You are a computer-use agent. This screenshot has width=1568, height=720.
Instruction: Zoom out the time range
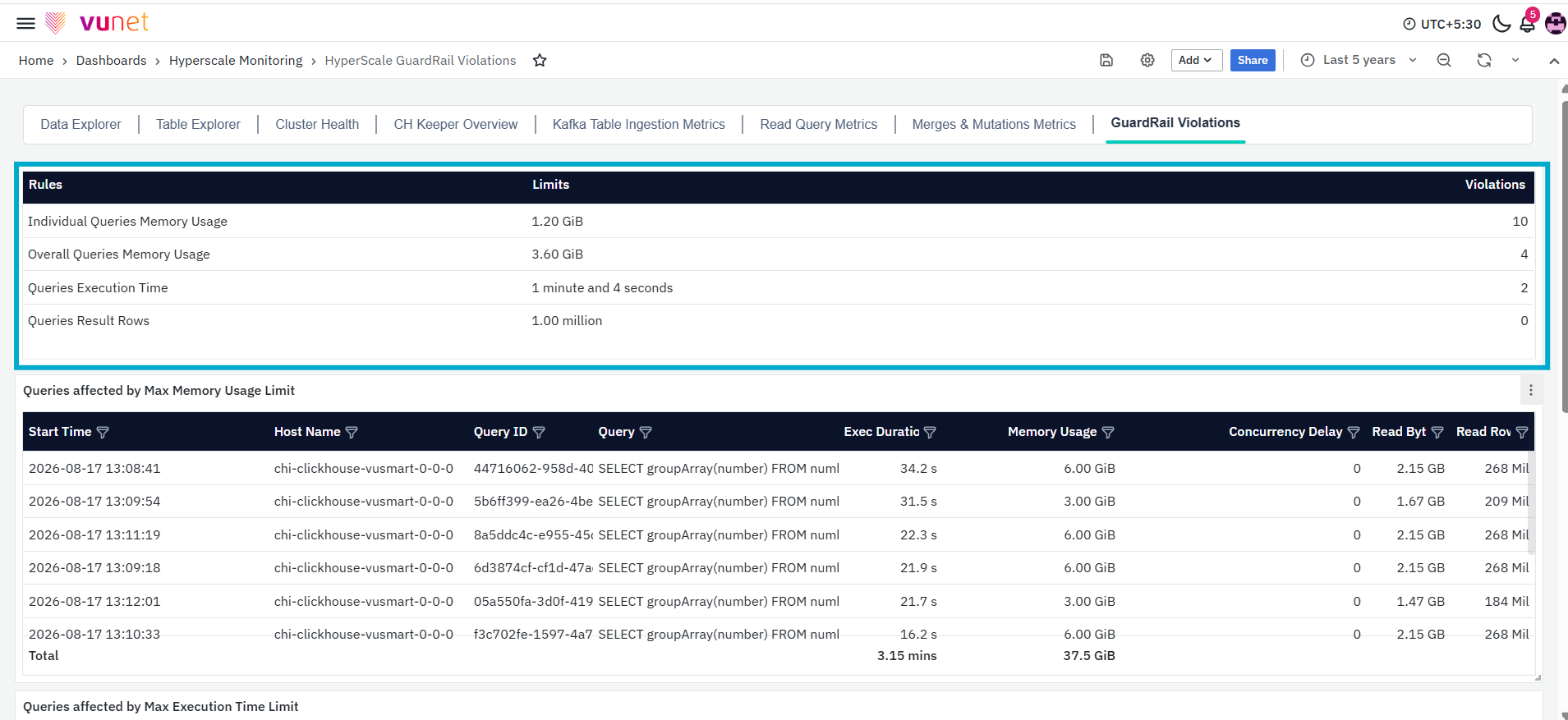(1444, 60)
